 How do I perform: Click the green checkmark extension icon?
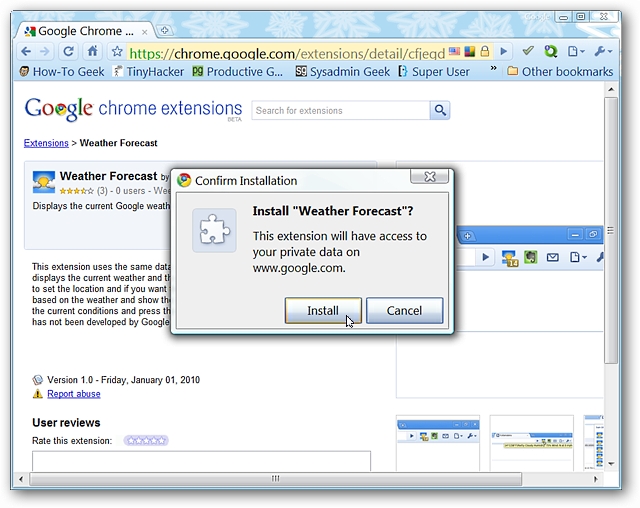pos(528,51)
